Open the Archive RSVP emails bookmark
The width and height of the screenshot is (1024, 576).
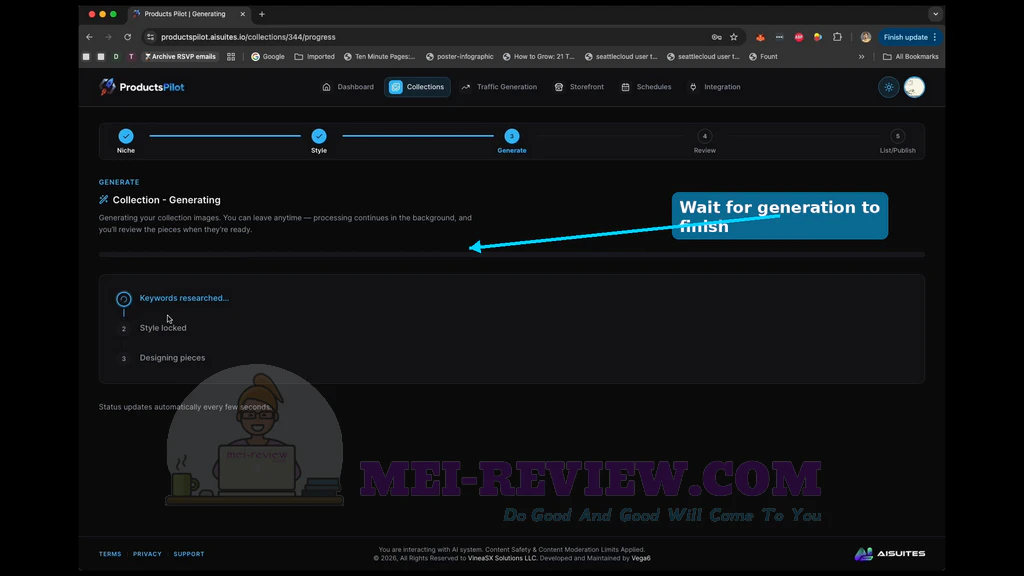pyautogui.click(x=180, y=57)
